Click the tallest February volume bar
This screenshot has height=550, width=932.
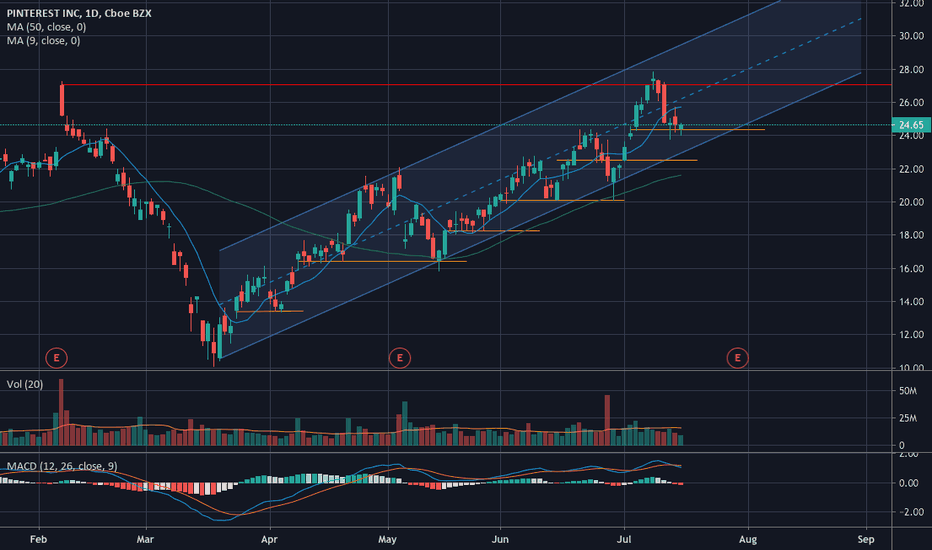pos(61,412)
